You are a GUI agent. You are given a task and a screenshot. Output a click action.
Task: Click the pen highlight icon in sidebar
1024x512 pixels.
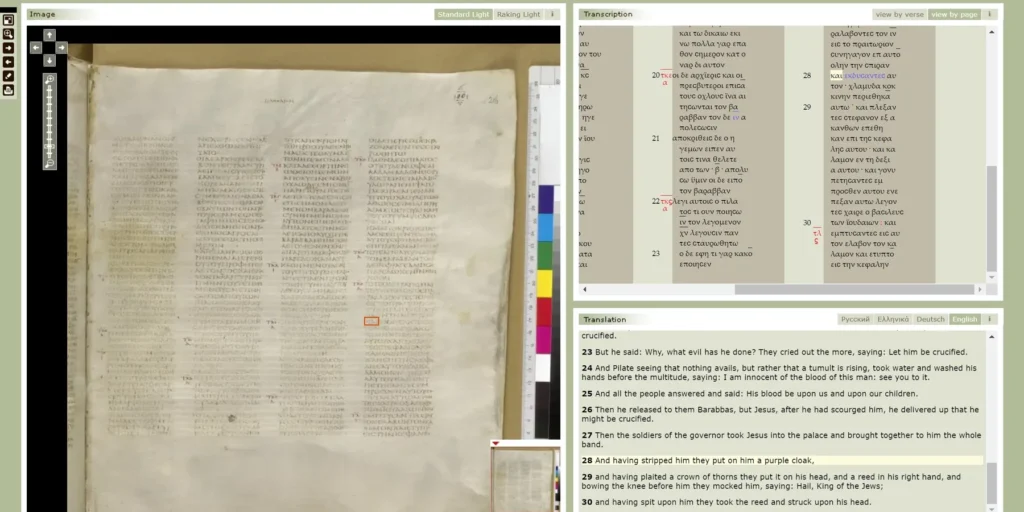[x=8, y=76]
